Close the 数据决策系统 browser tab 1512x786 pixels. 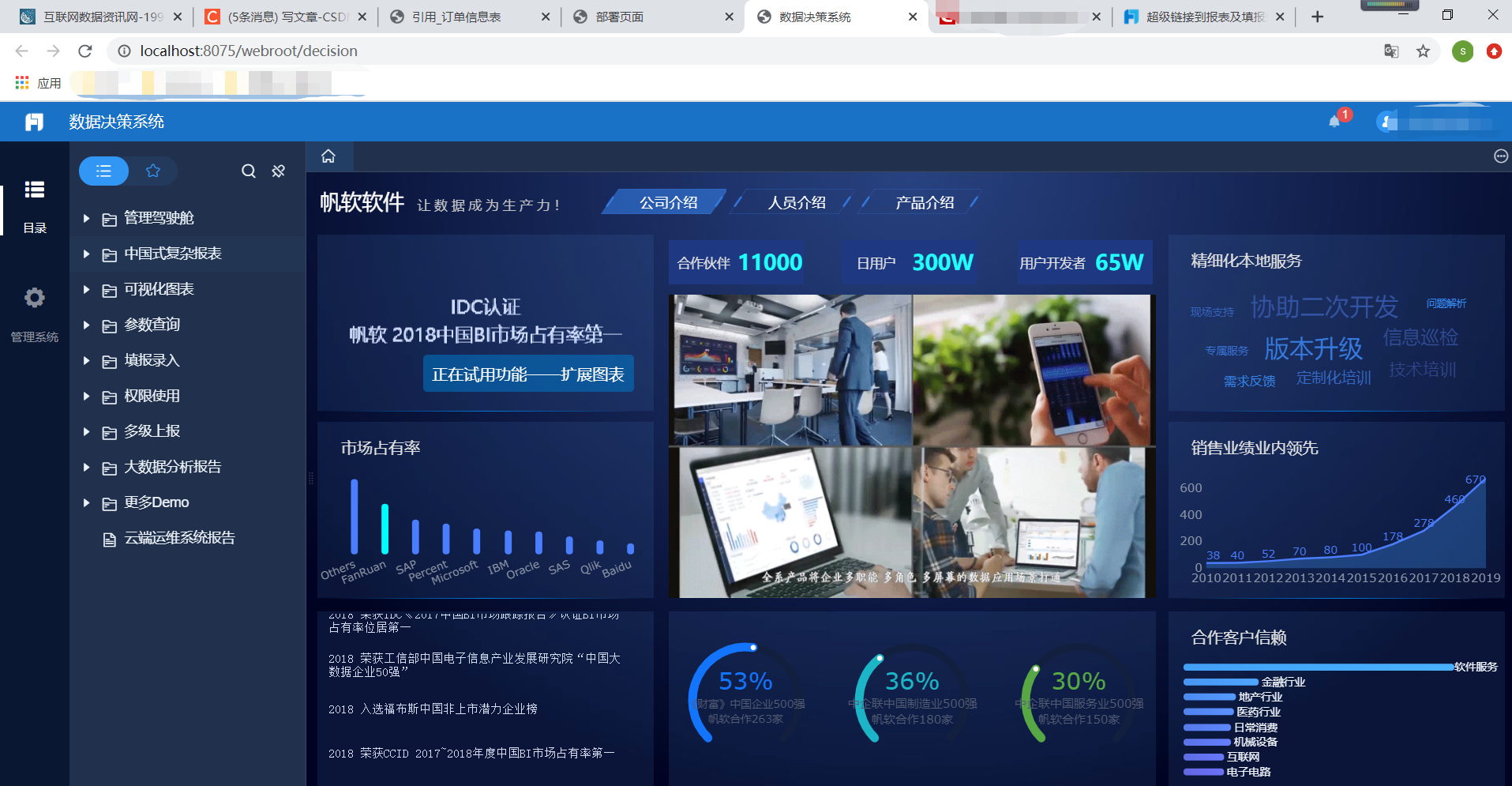[913, 17]
